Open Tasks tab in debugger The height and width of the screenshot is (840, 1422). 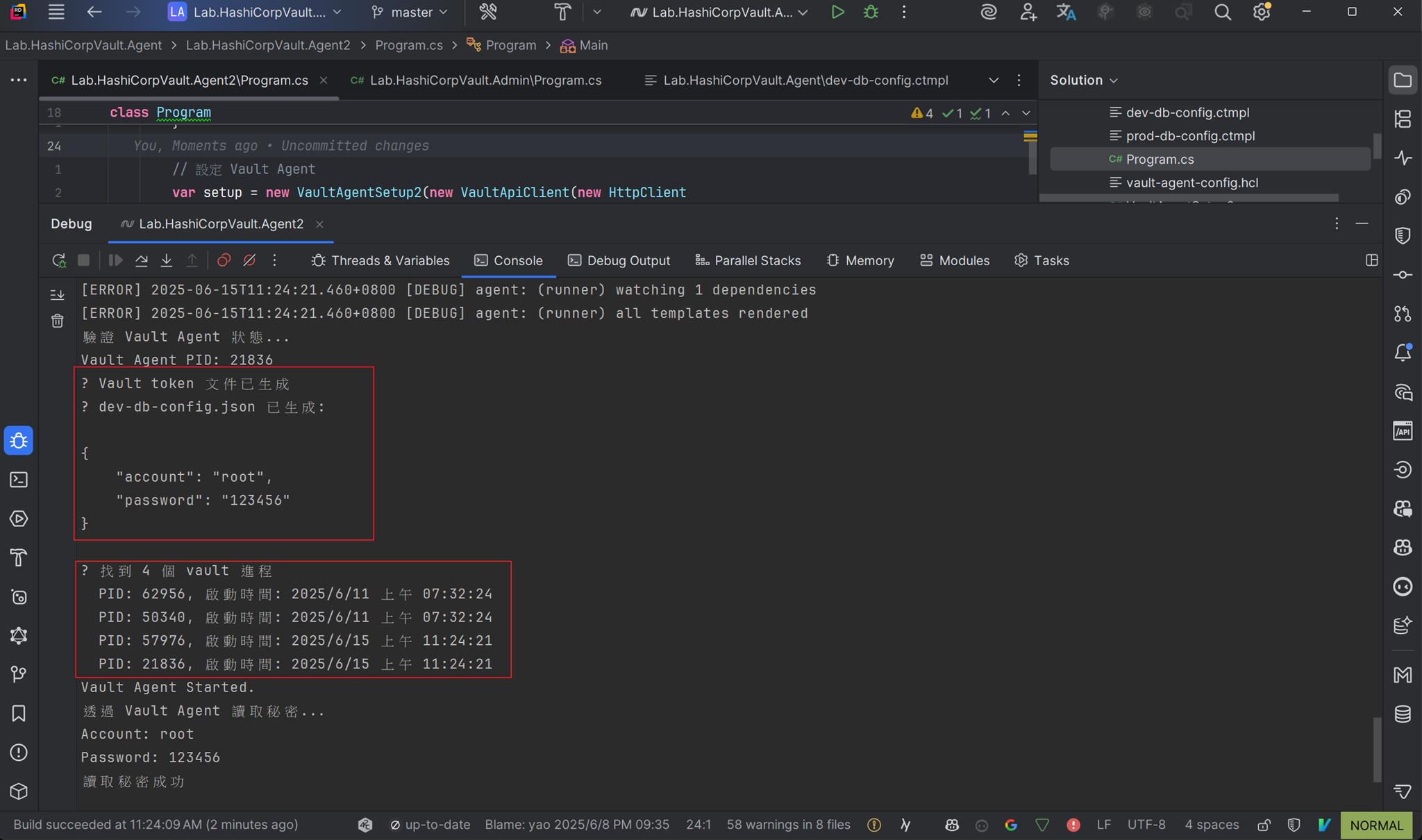1042,260
